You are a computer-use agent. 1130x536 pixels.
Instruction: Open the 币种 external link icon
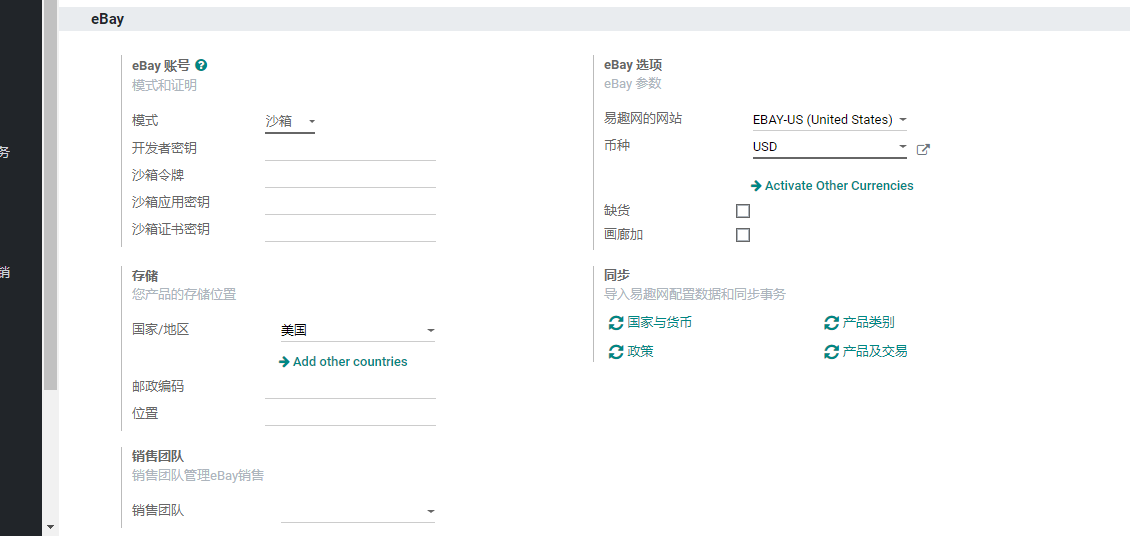[923, 150]
